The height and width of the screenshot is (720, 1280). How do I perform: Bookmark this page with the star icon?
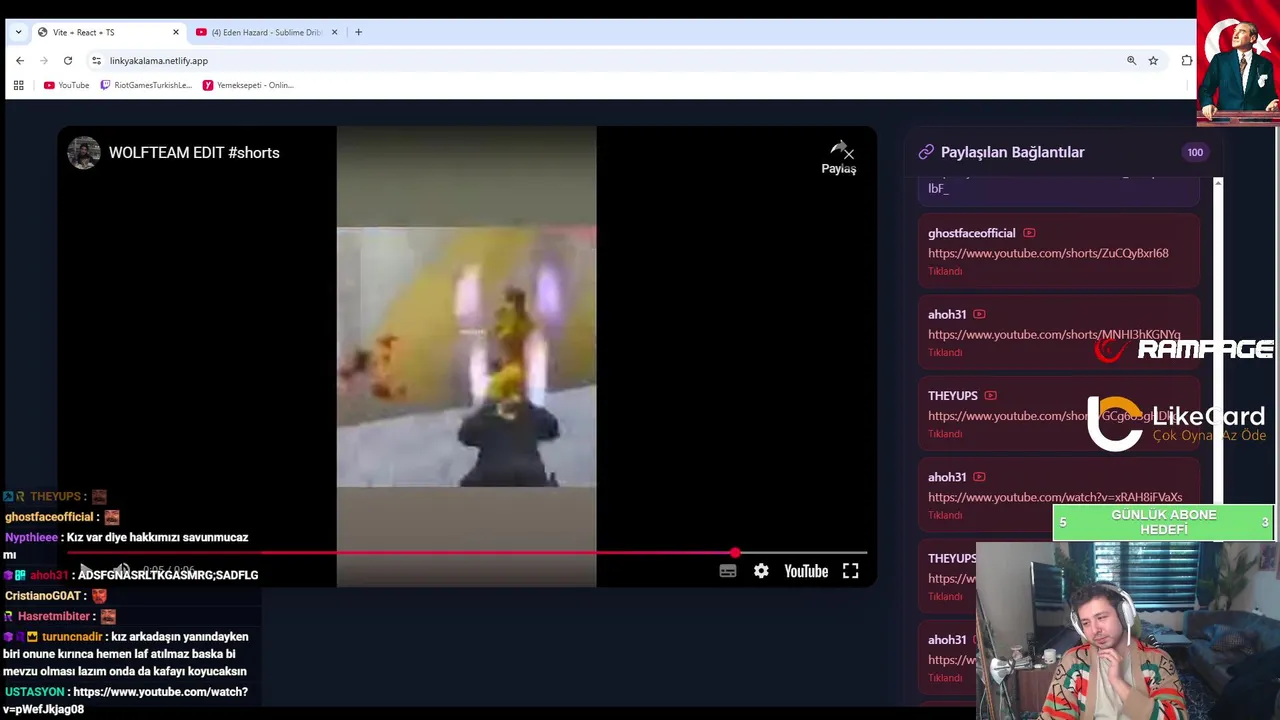click(1153, 61)
